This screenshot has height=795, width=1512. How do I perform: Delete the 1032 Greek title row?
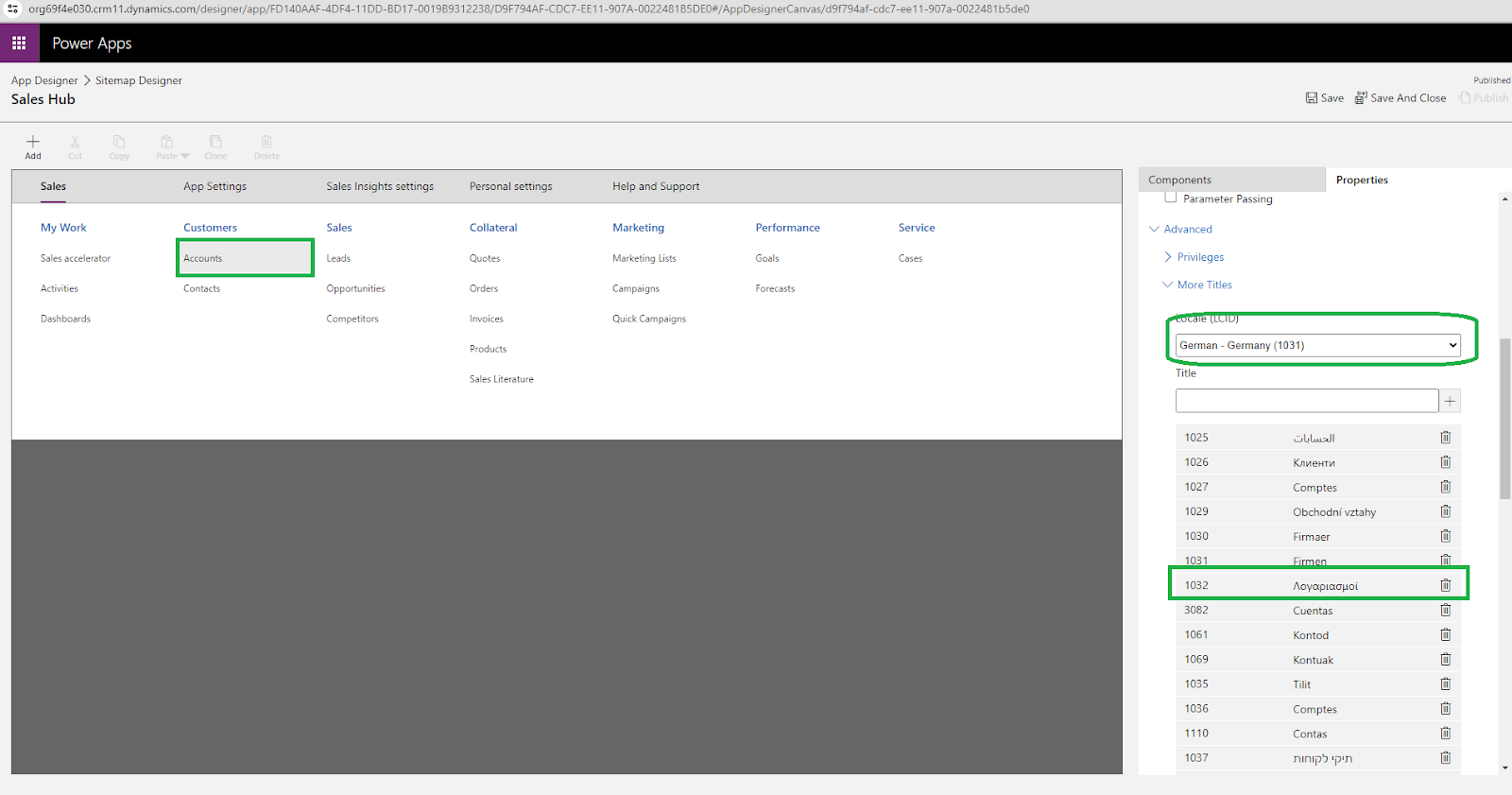click(x=1445, y=585)
